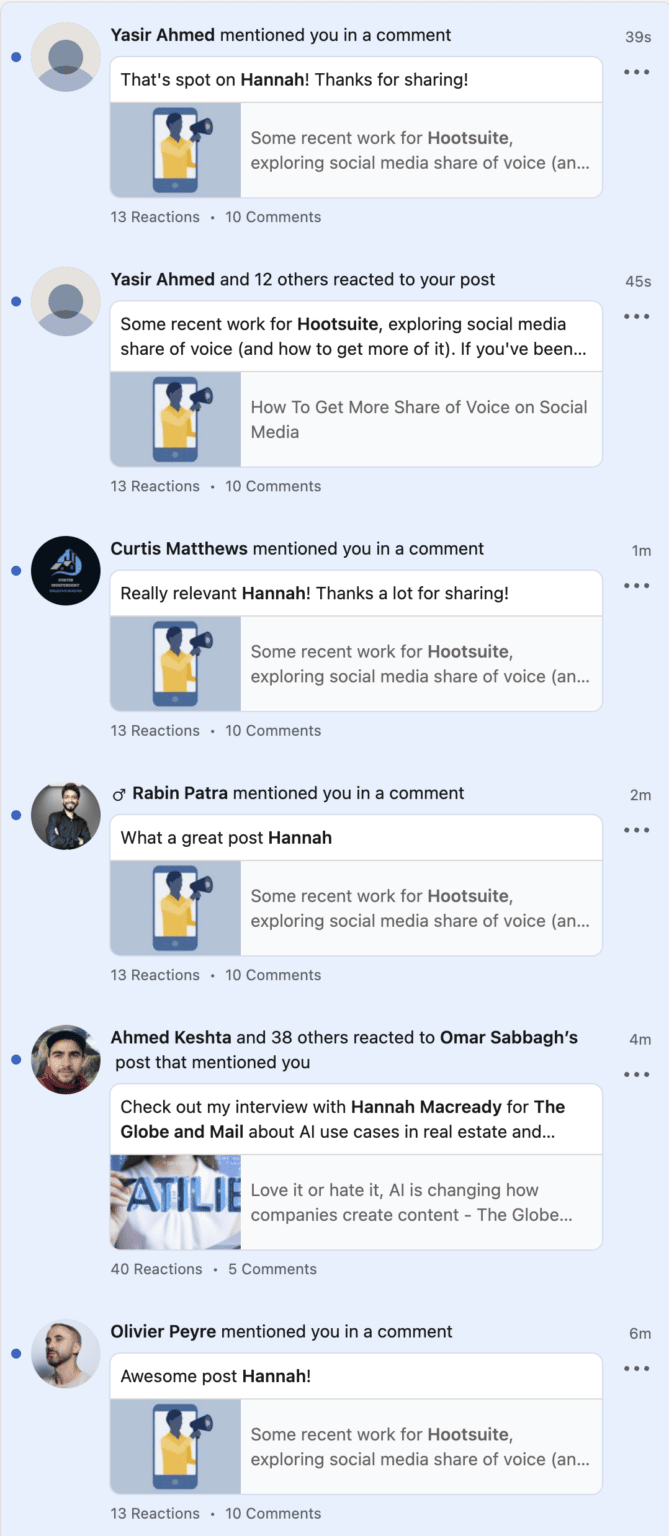
Task: Open Rabin Patra's profile picture
Action: [64, 815]
